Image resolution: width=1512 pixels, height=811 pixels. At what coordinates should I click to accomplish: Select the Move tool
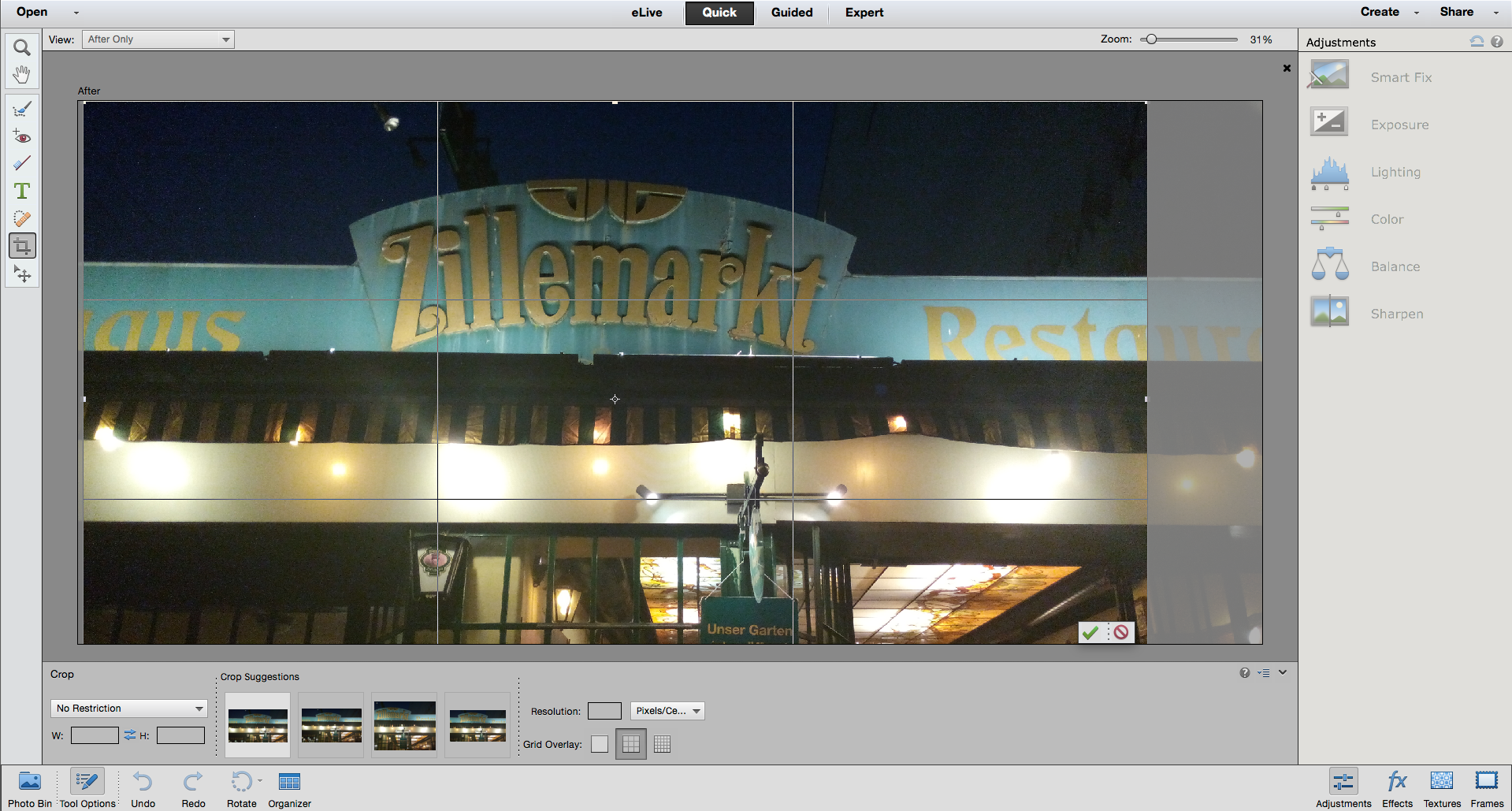pyautogui.click(x=22, y=273)
